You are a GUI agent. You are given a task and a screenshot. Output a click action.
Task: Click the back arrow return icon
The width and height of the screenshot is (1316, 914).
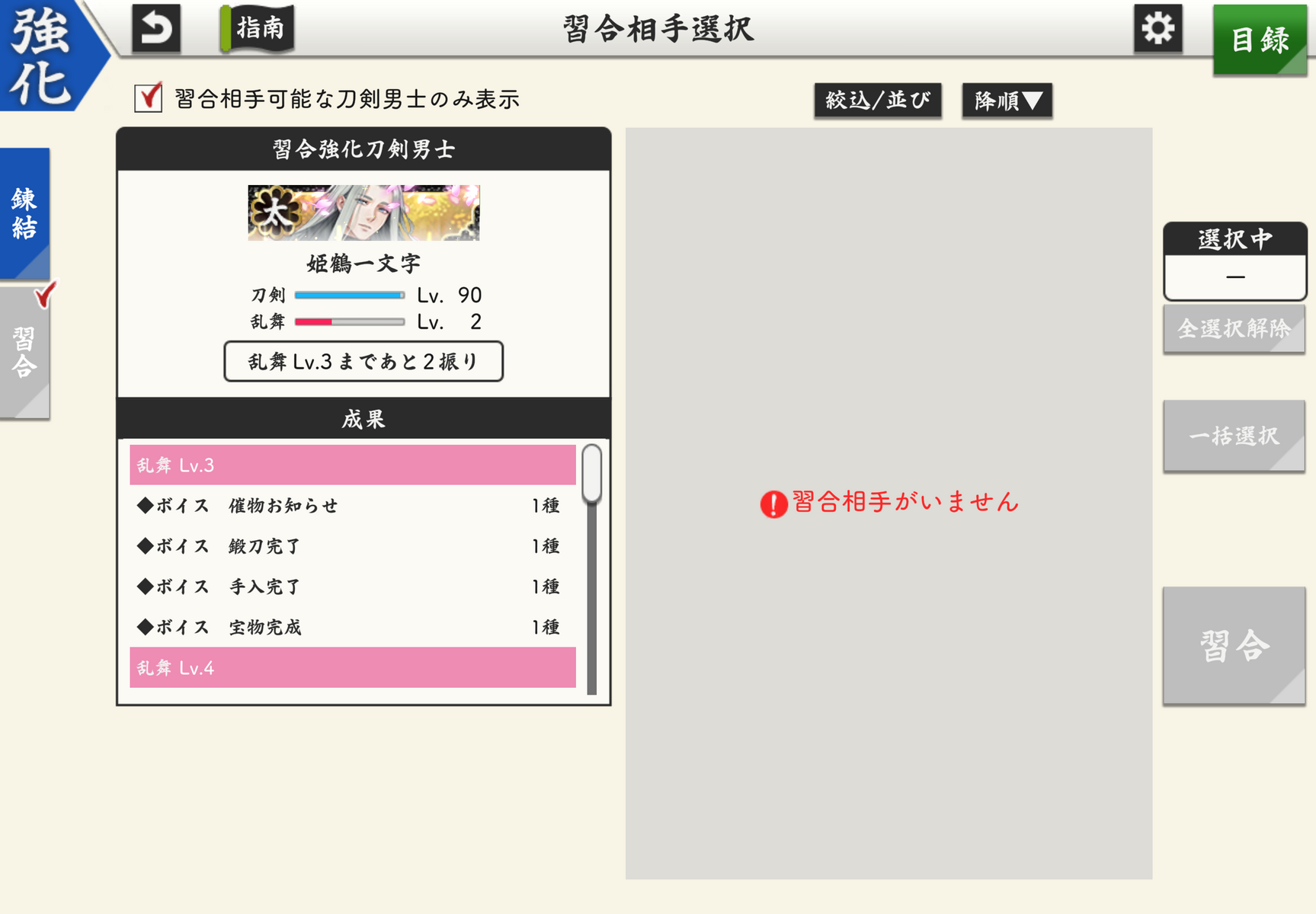156,29
